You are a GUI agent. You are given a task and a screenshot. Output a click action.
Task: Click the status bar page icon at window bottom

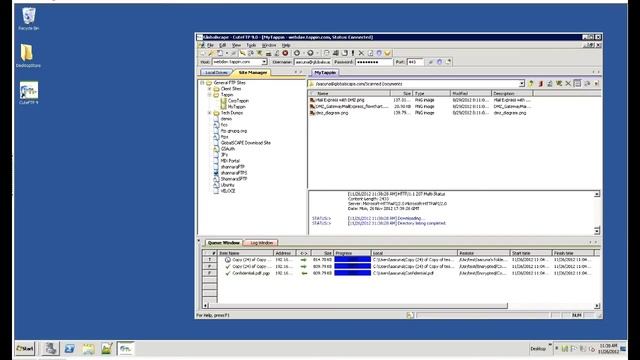(x=410, y=315)
